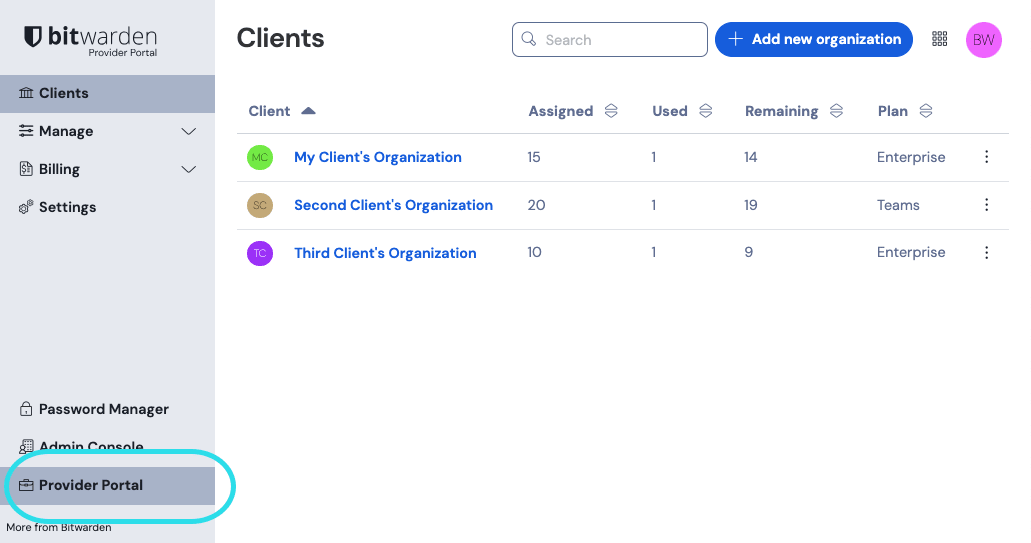This screenshot has height=543, width=1031.
Task: Open the Manage sidebar section
Action: tap(107, 131)
